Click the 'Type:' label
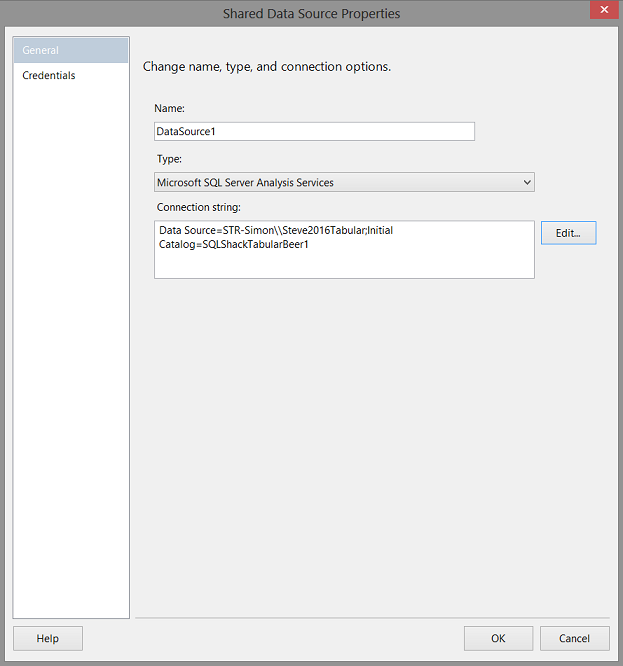This screenshot has width=623, height=666. [x=169, y=158]
